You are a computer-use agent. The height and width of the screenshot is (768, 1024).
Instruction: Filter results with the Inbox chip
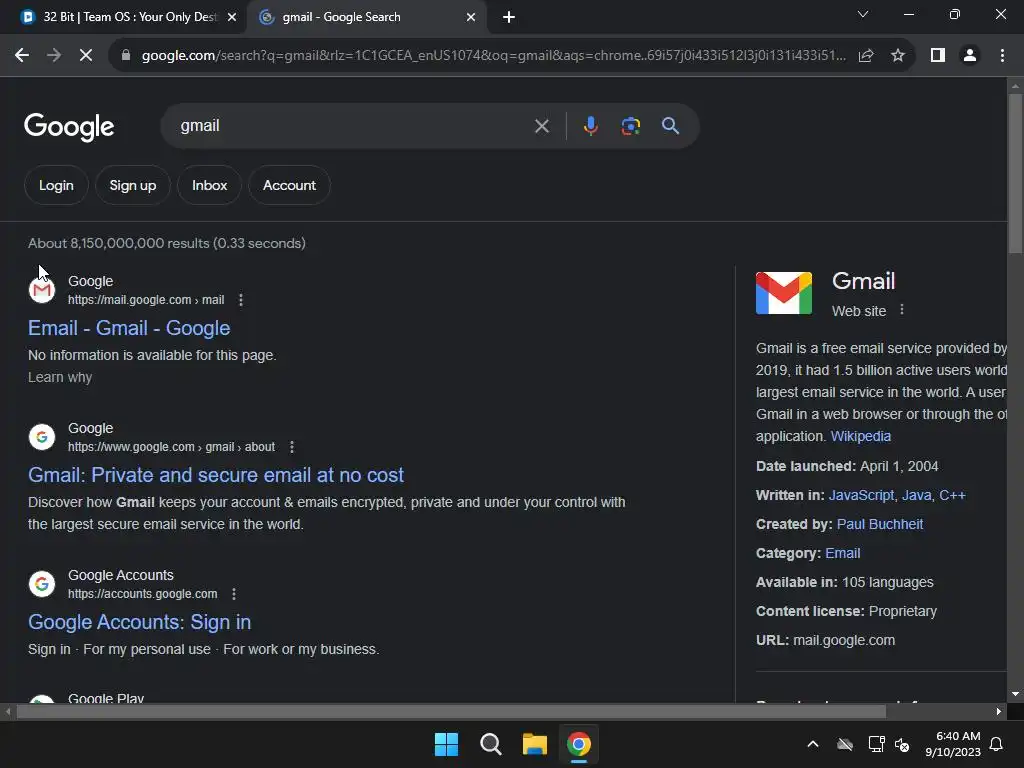210,185
